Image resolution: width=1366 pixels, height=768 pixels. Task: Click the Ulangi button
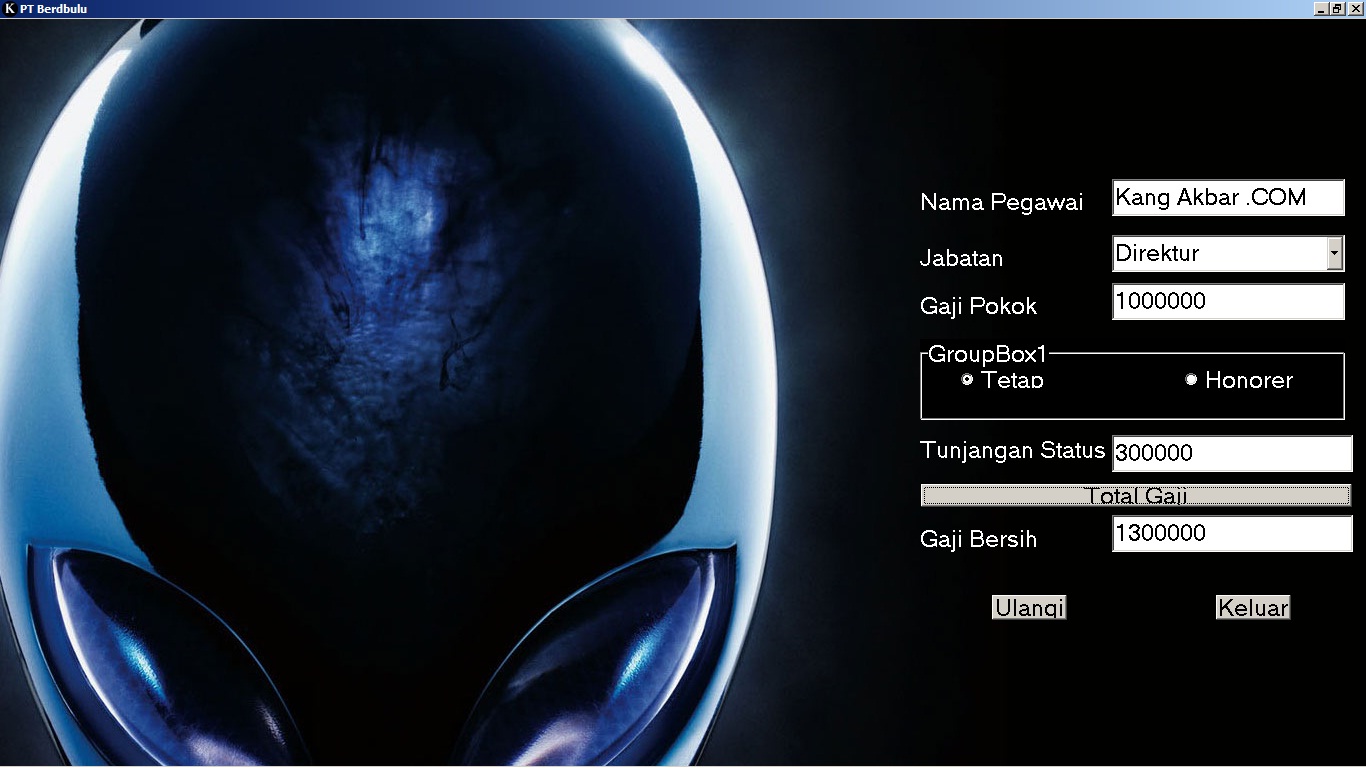[1029, 608]
